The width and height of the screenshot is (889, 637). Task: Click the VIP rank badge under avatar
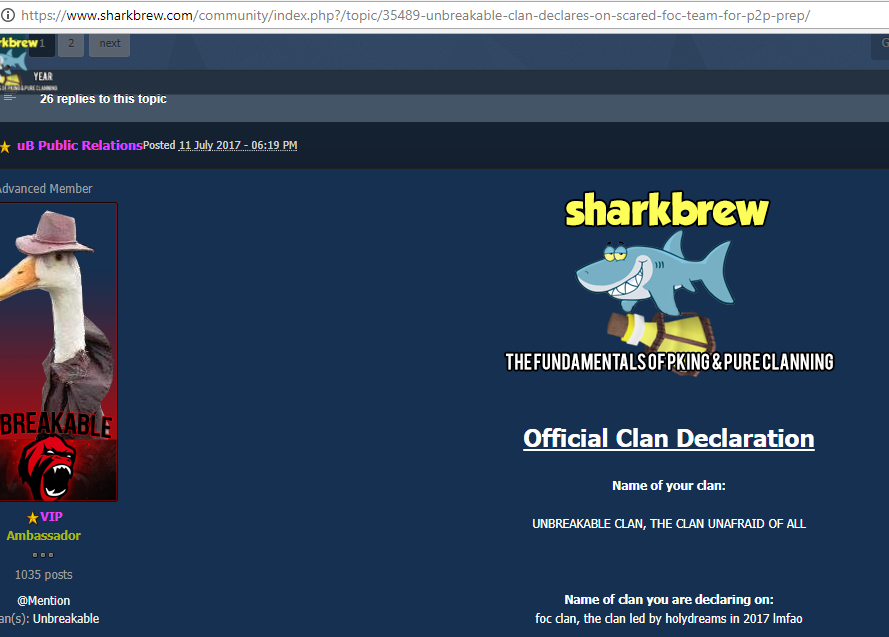45,517
